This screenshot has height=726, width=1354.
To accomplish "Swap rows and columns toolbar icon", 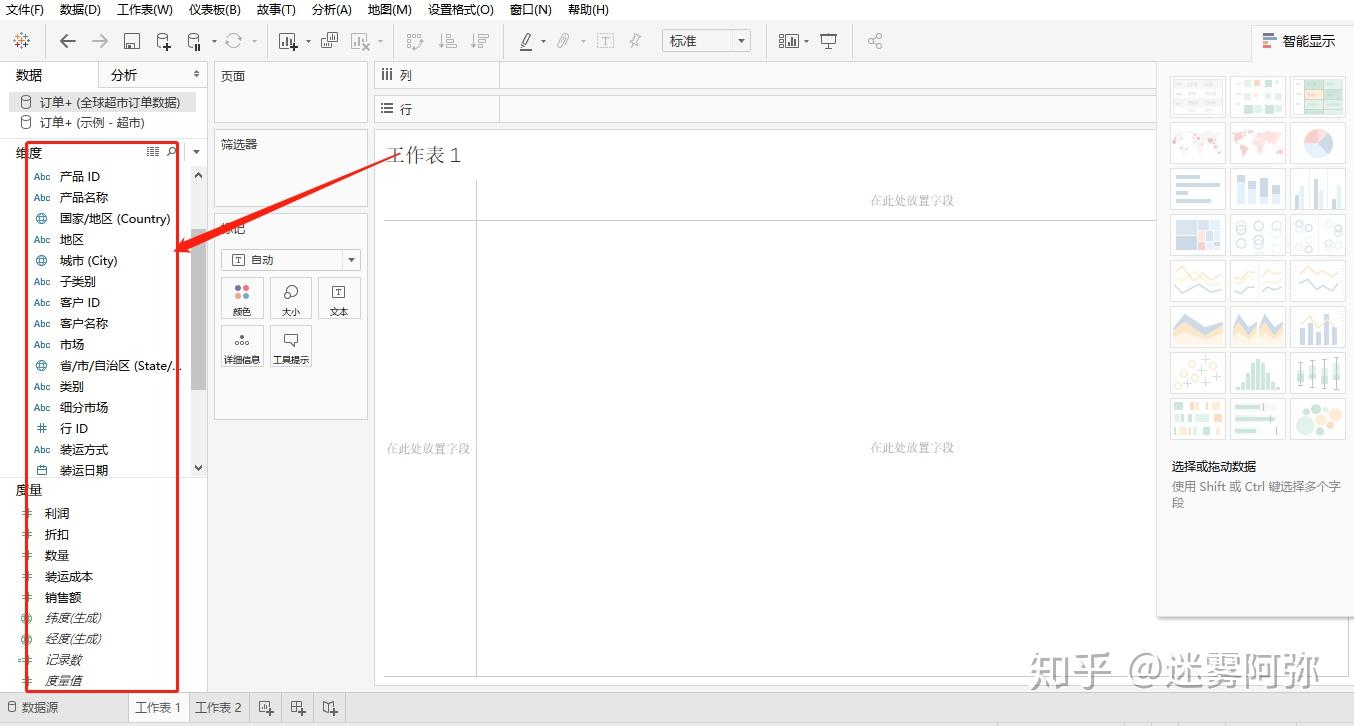I will pos(415,41).
